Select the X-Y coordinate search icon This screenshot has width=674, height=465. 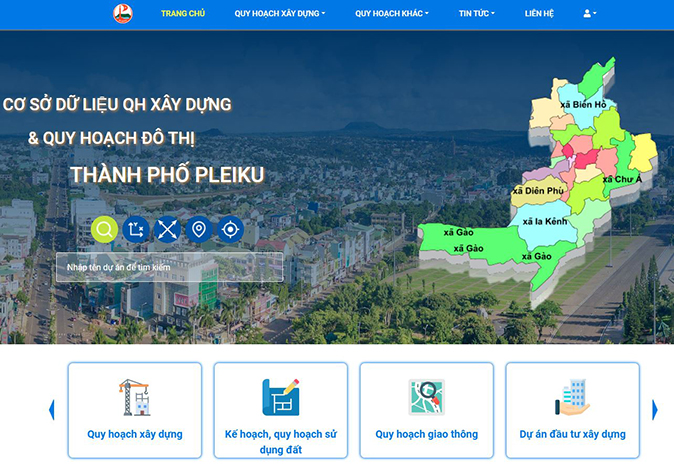tap(136, 229)
